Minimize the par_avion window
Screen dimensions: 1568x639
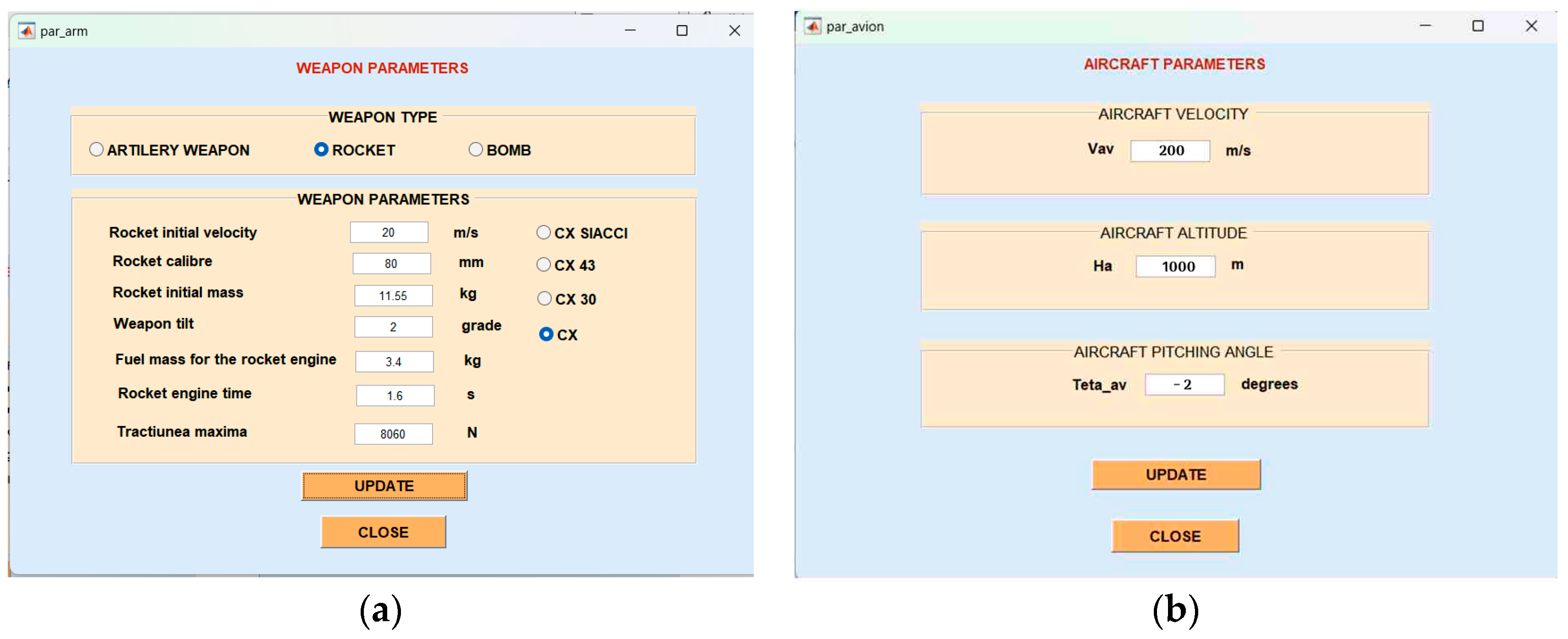[1425, 26]
